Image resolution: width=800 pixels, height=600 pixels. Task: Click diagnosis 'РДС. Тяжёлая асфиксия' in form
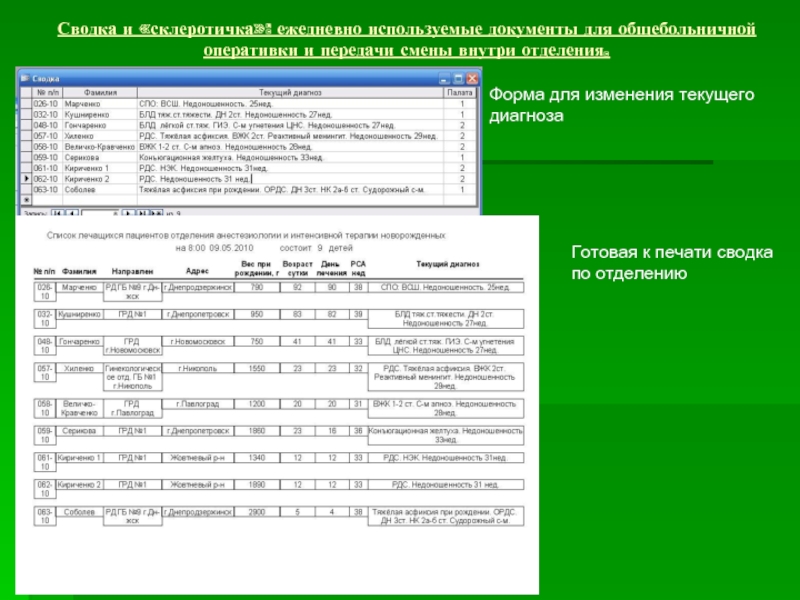click(x=290, y=136)
